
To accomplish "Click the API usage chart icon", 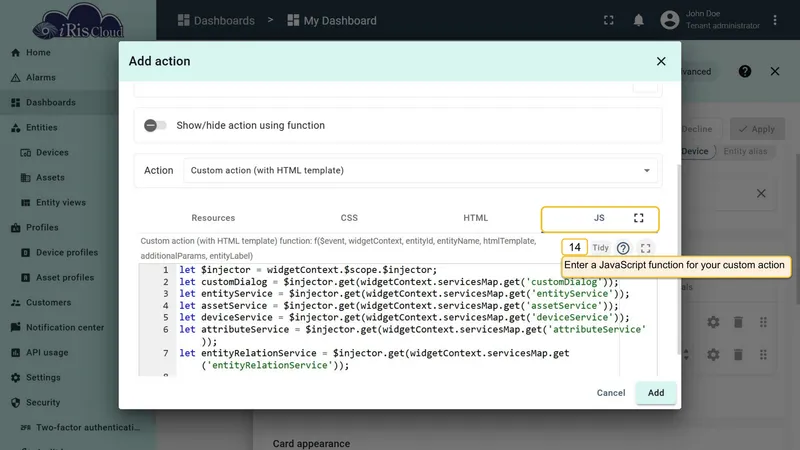I will [x=15, y=353].
